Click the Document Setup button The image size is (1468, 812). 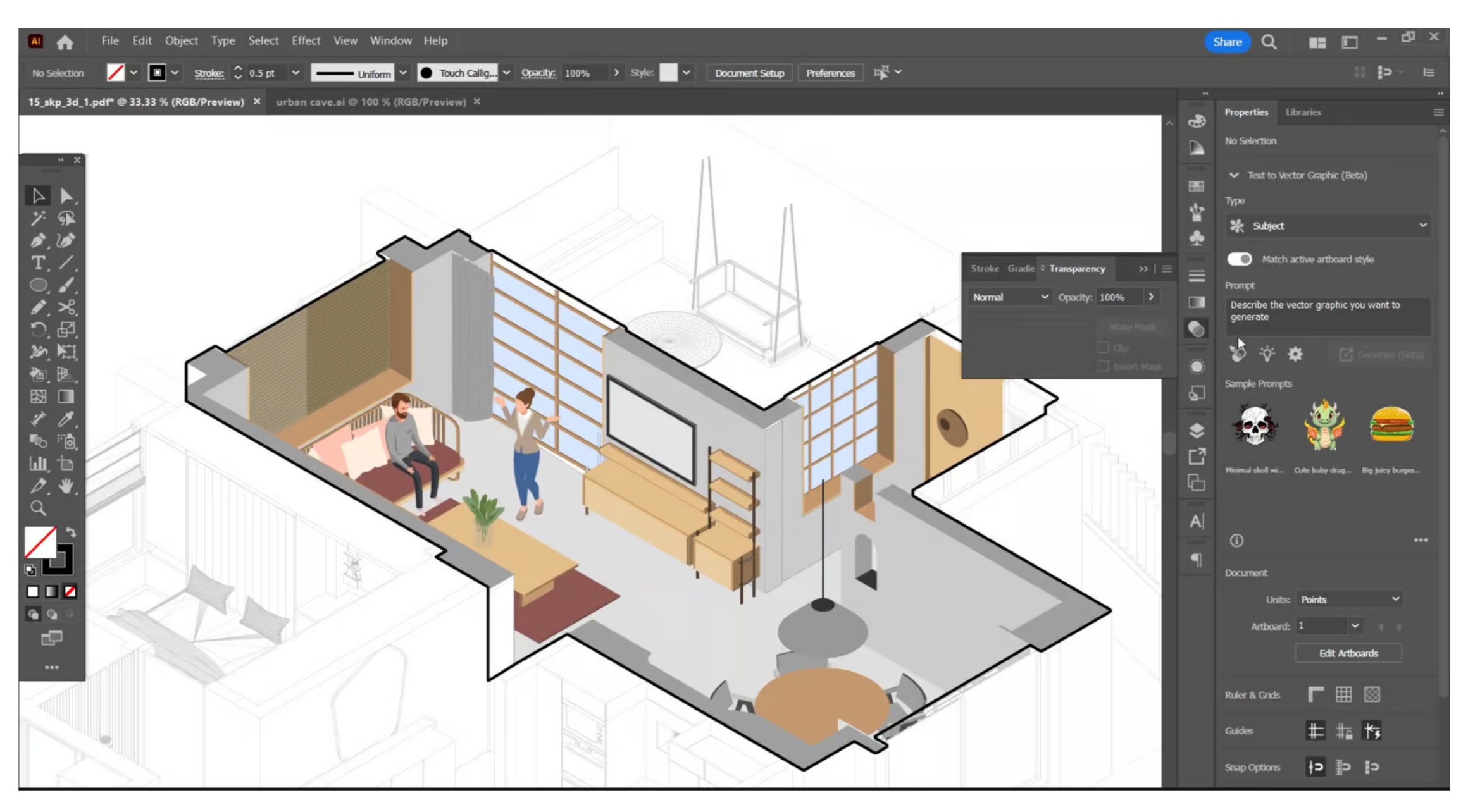pos(749,73)
